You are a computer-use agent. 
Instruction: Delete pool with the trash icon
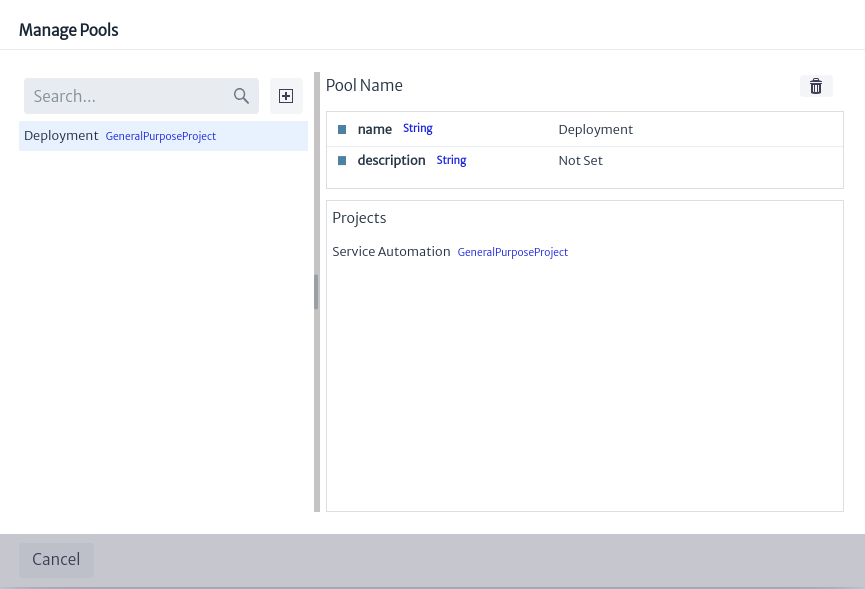click(816, 86)
